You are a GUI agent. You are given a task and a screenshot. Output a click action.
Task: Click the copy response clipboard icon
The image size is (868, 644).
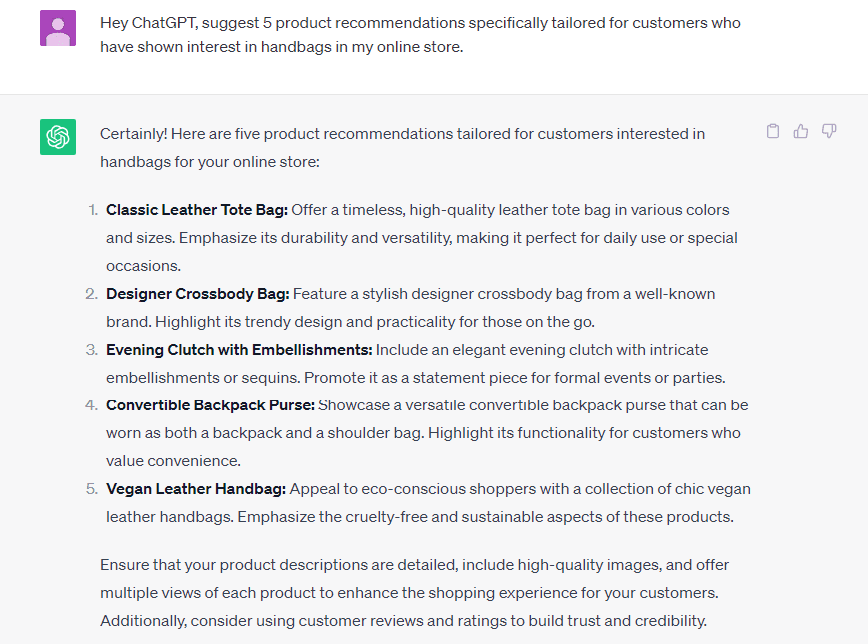tap(772, 130)
